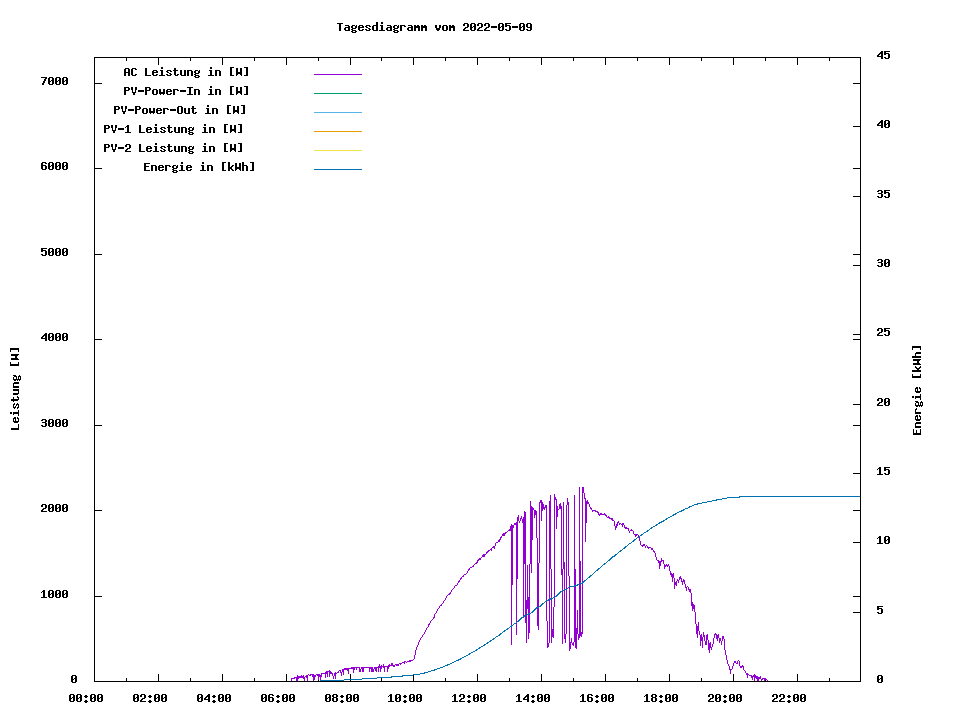Click the PV-Power-Out legend label
960x720 pixels.
tap(180, 110)
